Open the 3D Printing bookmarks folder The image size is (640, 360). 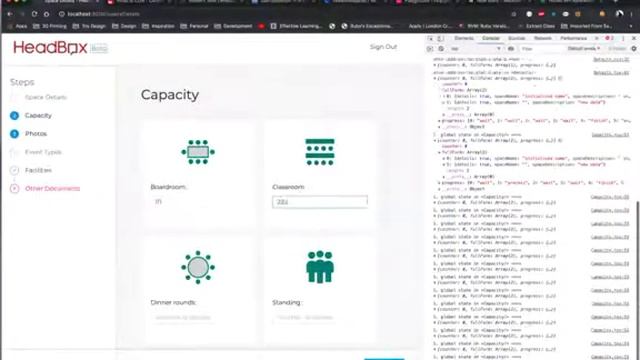point(51,26)
